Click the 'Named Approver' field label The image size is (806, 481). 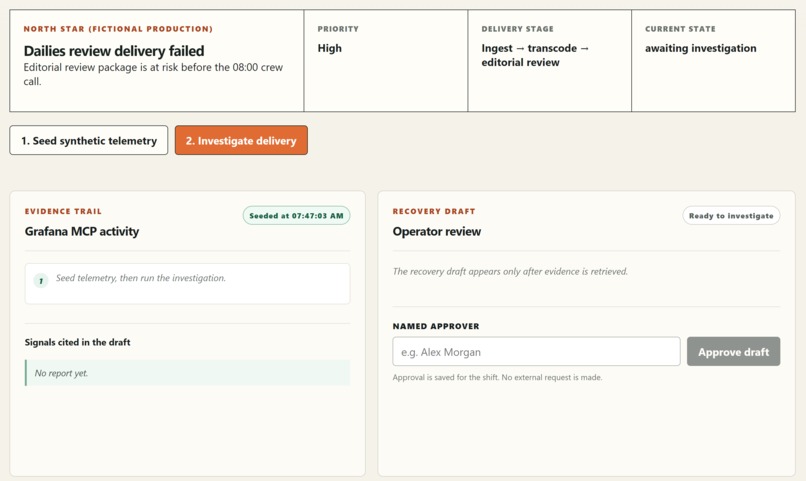(x=436, y=326)
